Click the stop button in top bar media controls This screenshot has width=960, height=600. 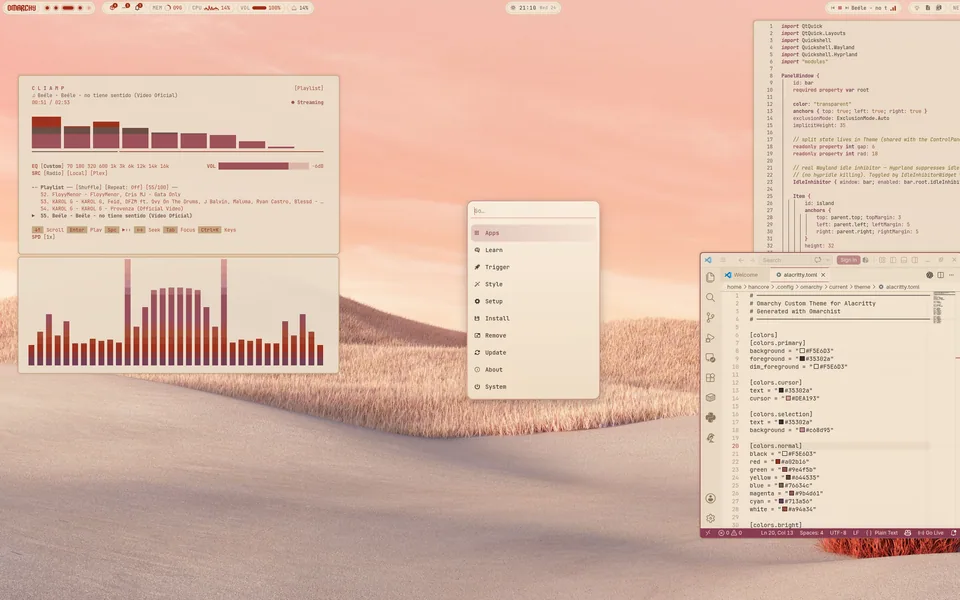pyautogui.click(x=840, y=8)
